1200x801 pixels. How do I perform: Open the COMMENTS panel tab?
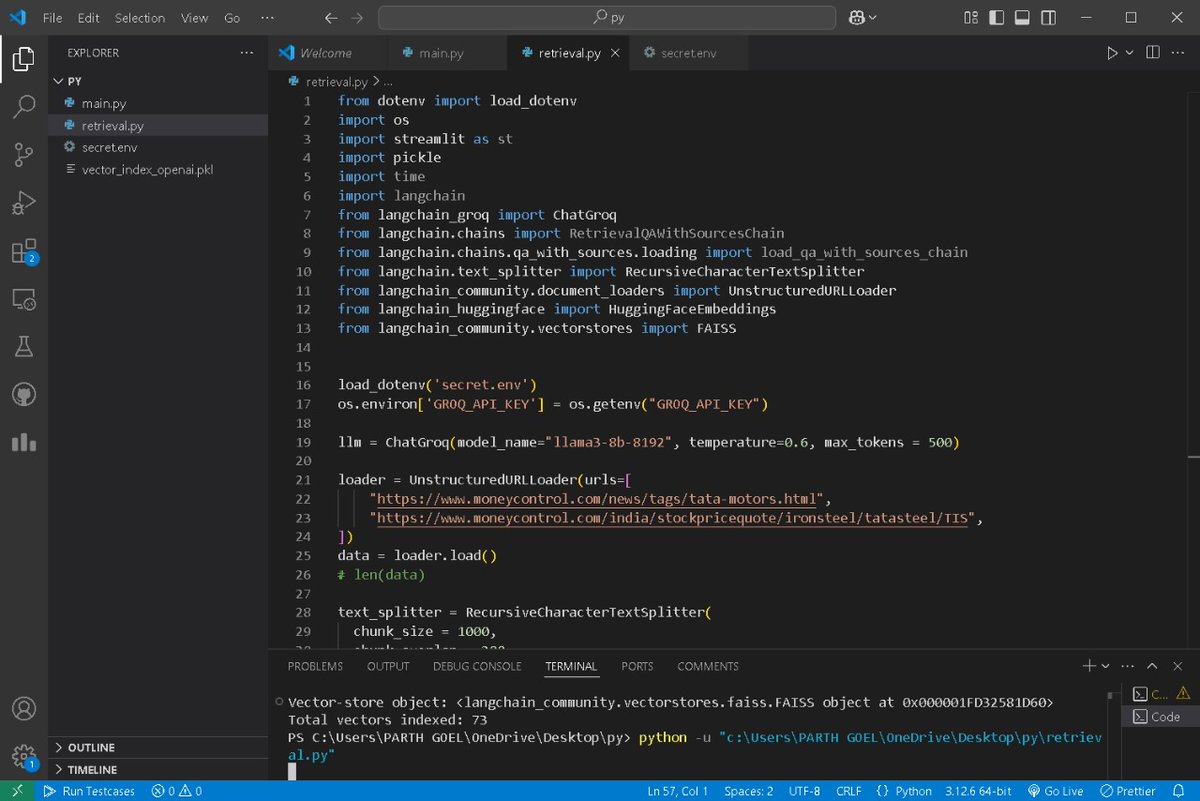click(708, 666)
